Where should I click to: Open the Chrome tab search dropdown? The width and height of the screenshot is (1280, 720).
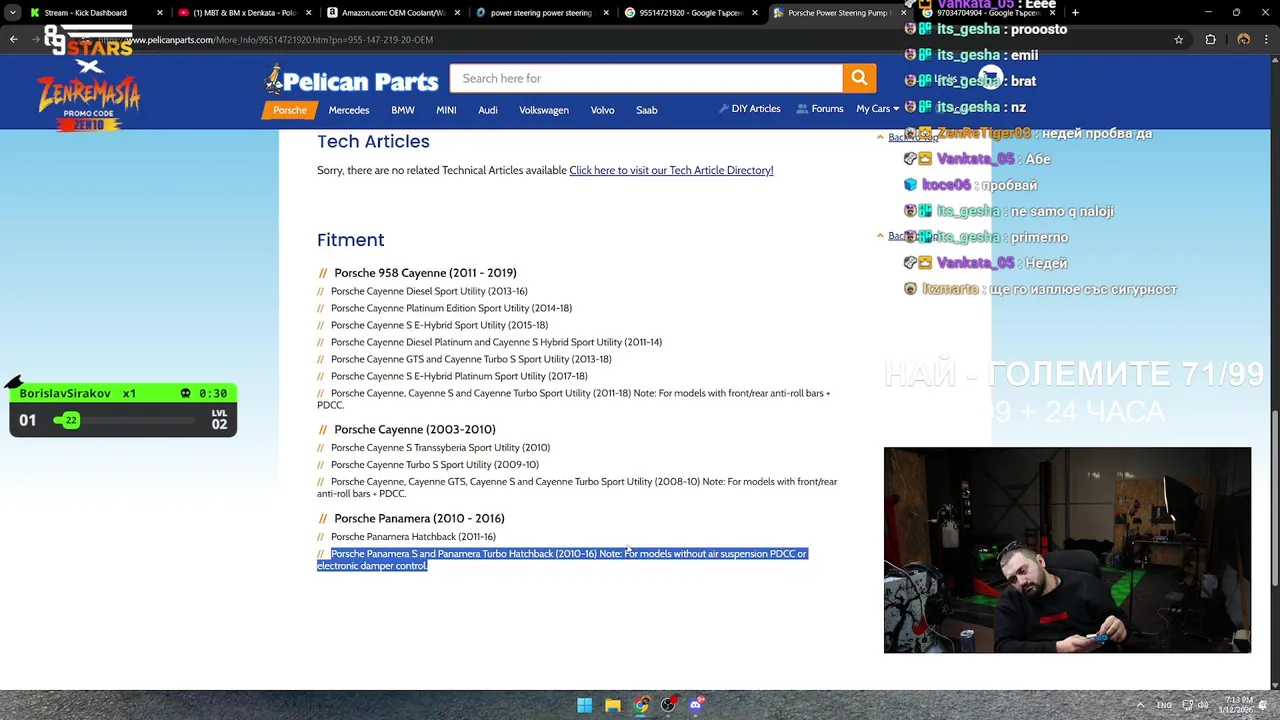point(13,13)
